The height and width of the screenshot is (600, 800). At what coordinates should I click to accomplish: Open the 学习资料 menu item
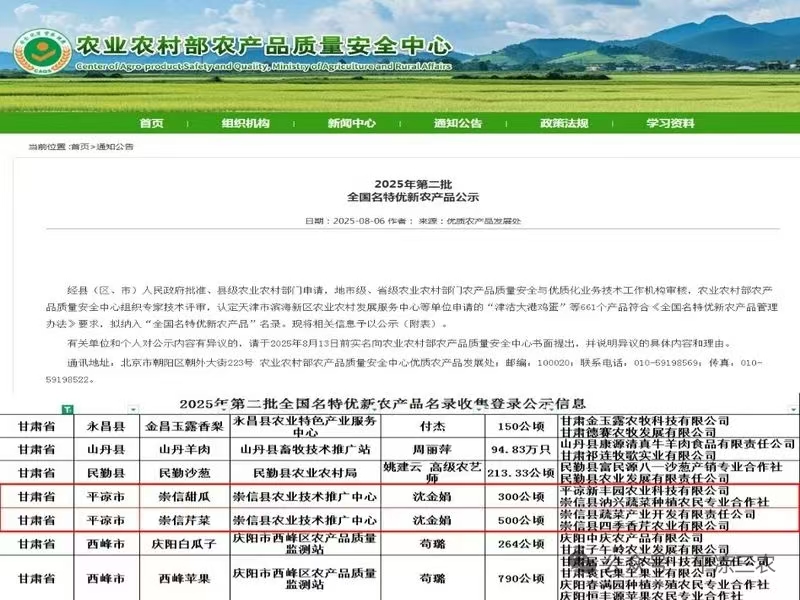tap(670, 123)
